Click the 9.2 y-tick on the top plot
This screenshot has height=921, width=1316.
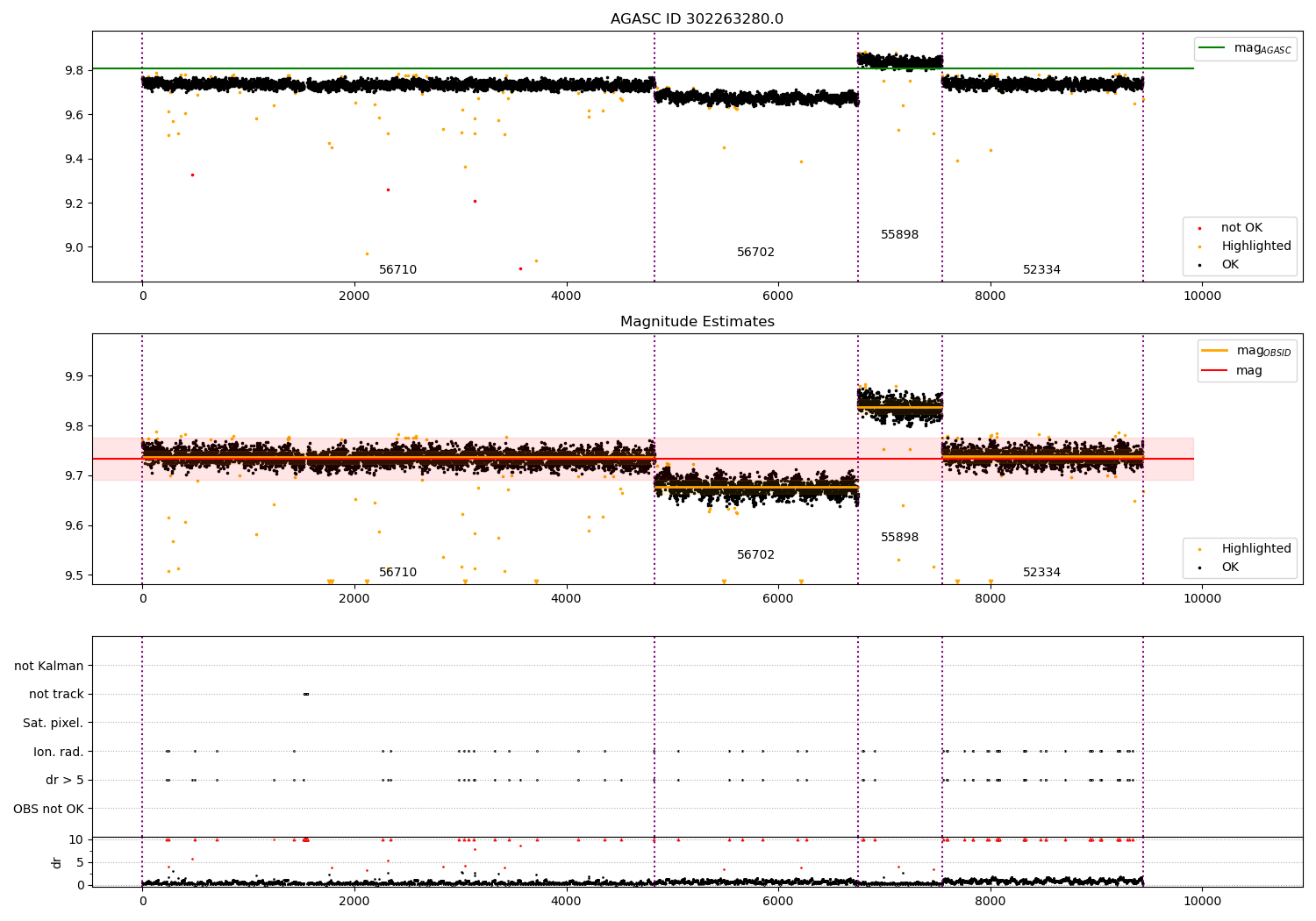(x=73, y=203)
